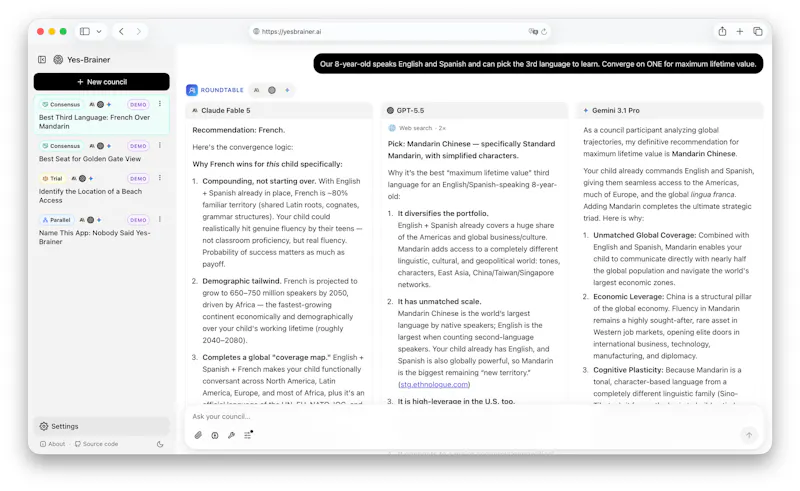The height and width of the screenshot is (491, 800).
Task: Click the Parallel mode badge in sidebar
Action: [57, 220]
